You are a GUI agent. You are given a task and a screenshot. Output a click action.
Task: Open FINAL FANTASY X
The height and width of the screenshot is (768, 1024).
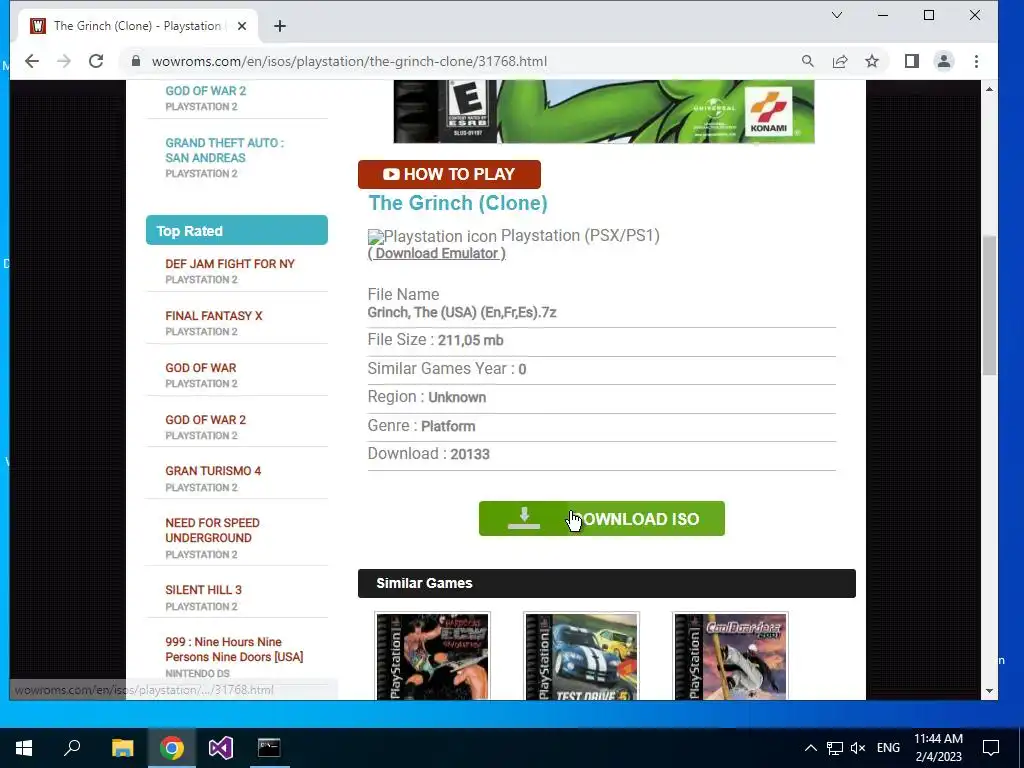(214, 316)
